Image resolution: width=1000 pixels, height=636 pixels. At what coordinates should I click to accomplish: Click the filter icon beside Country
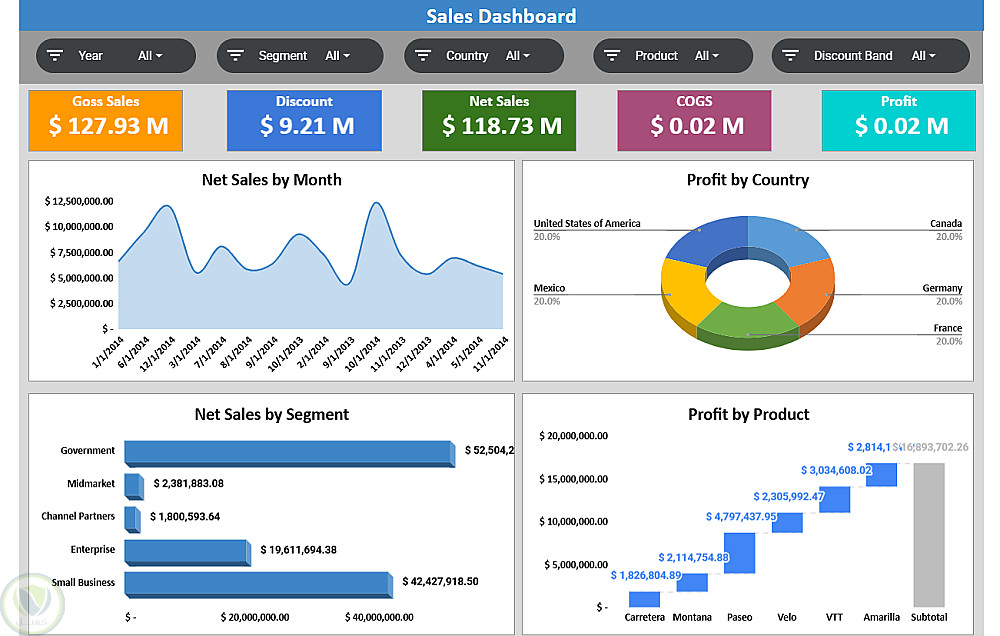coord(423,55)
